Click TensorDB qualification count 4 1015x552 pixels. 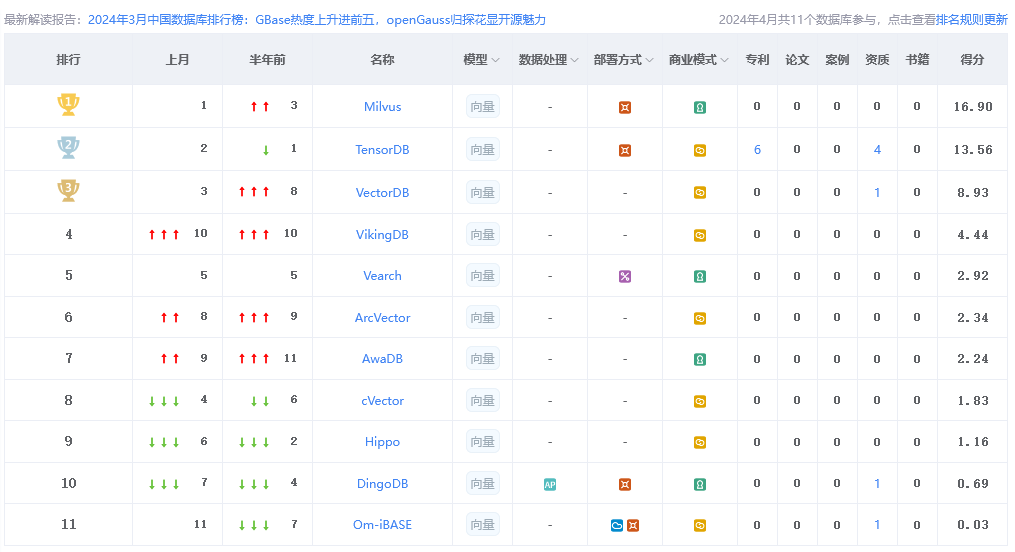click(877, 149)
